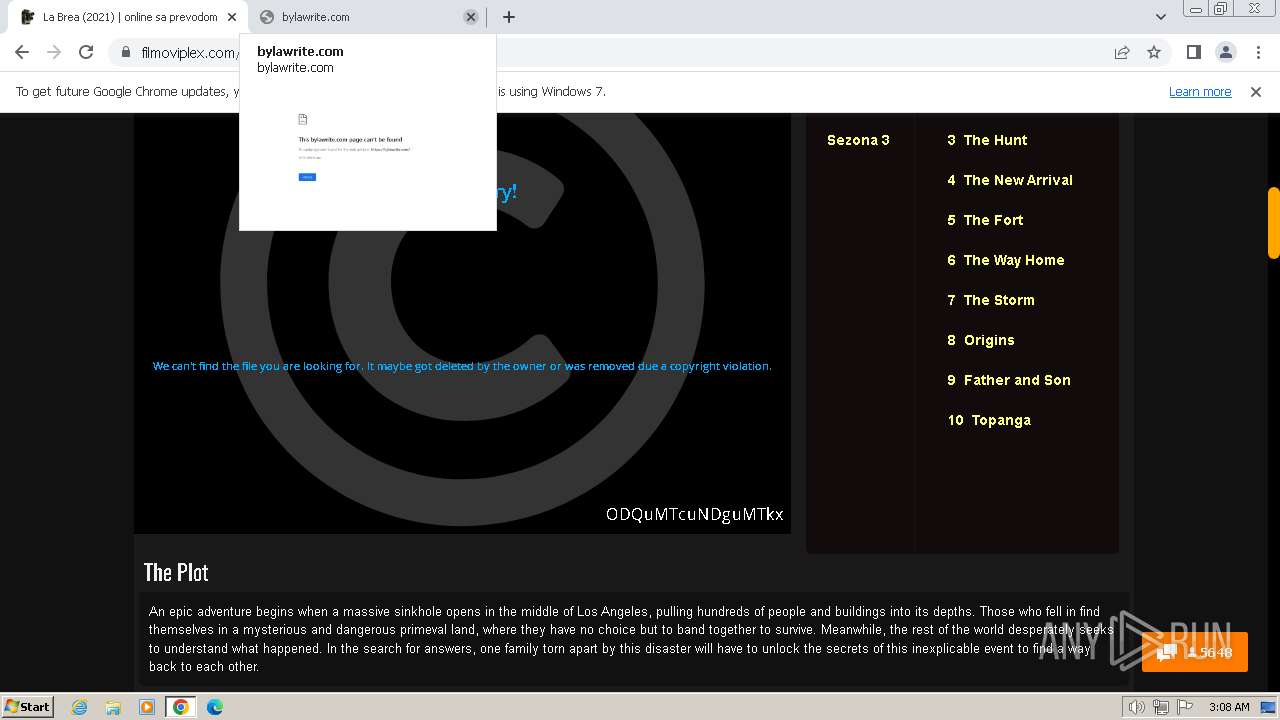
Task: Open episode 8 Origins
Action: coord(981,340)
